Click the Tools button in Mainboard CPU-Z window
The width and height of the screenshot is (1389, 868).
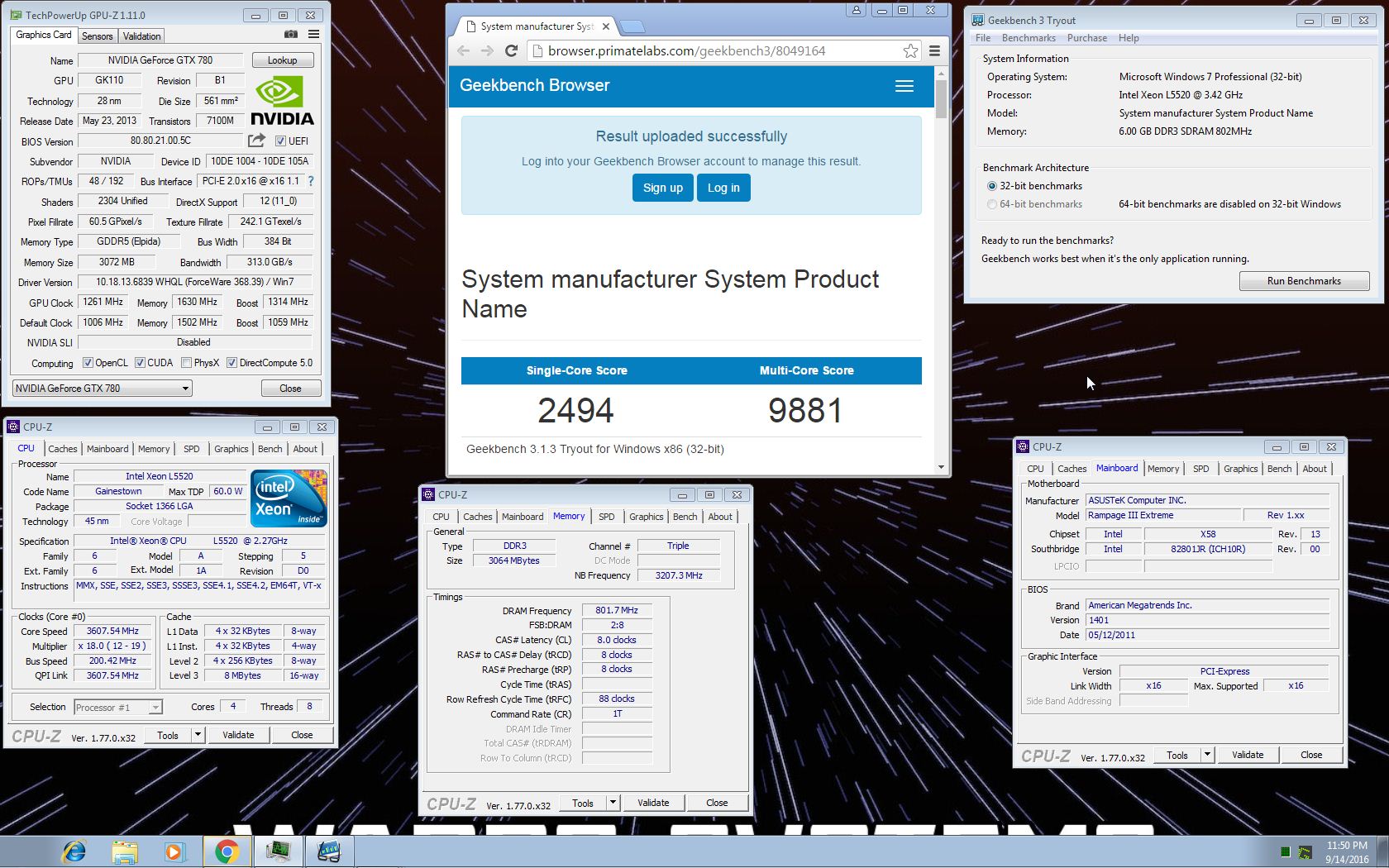[1177, 755]
